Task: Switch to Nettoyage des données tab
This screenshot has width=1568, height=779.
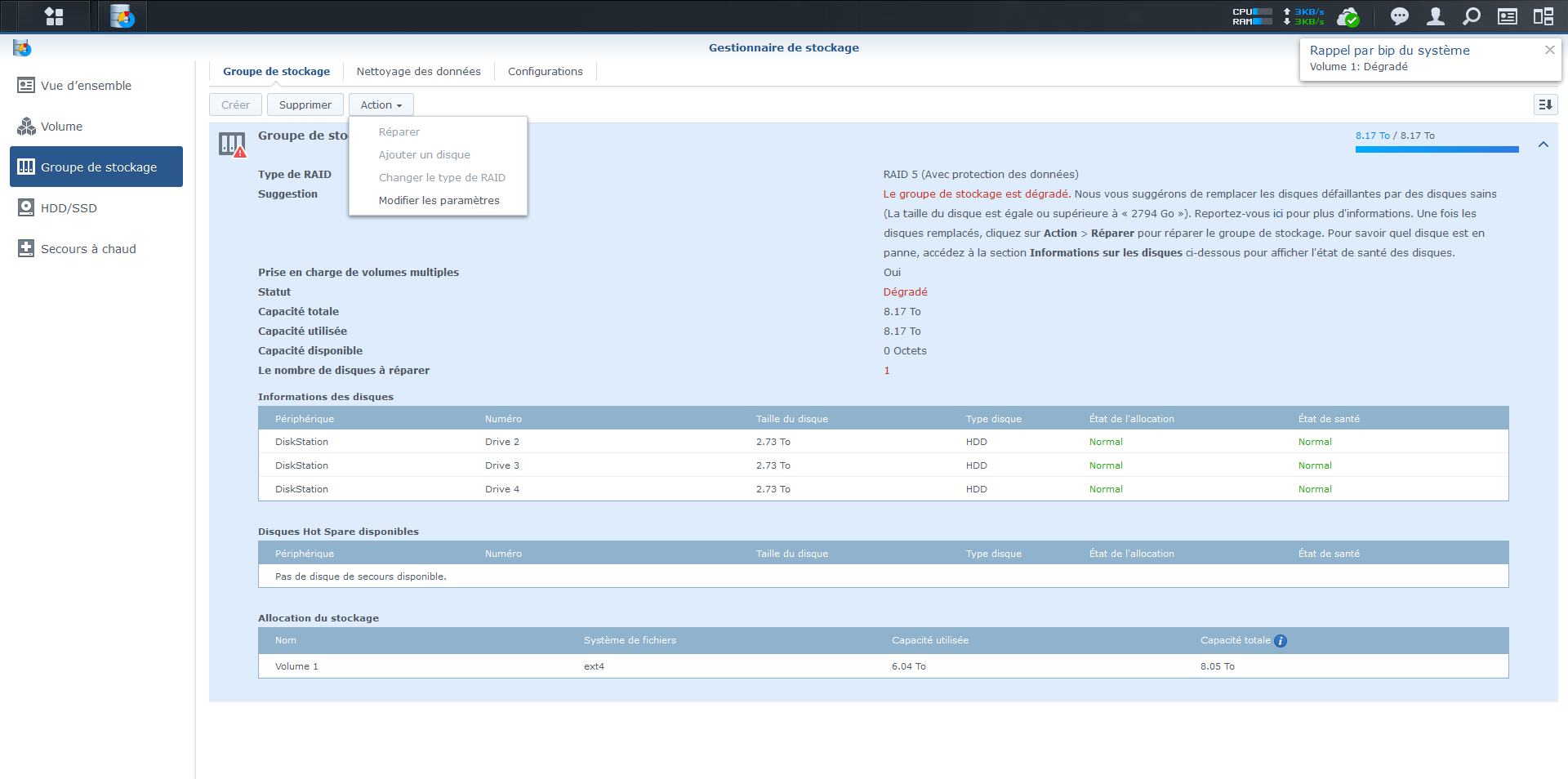Action: tap(418, 72)
